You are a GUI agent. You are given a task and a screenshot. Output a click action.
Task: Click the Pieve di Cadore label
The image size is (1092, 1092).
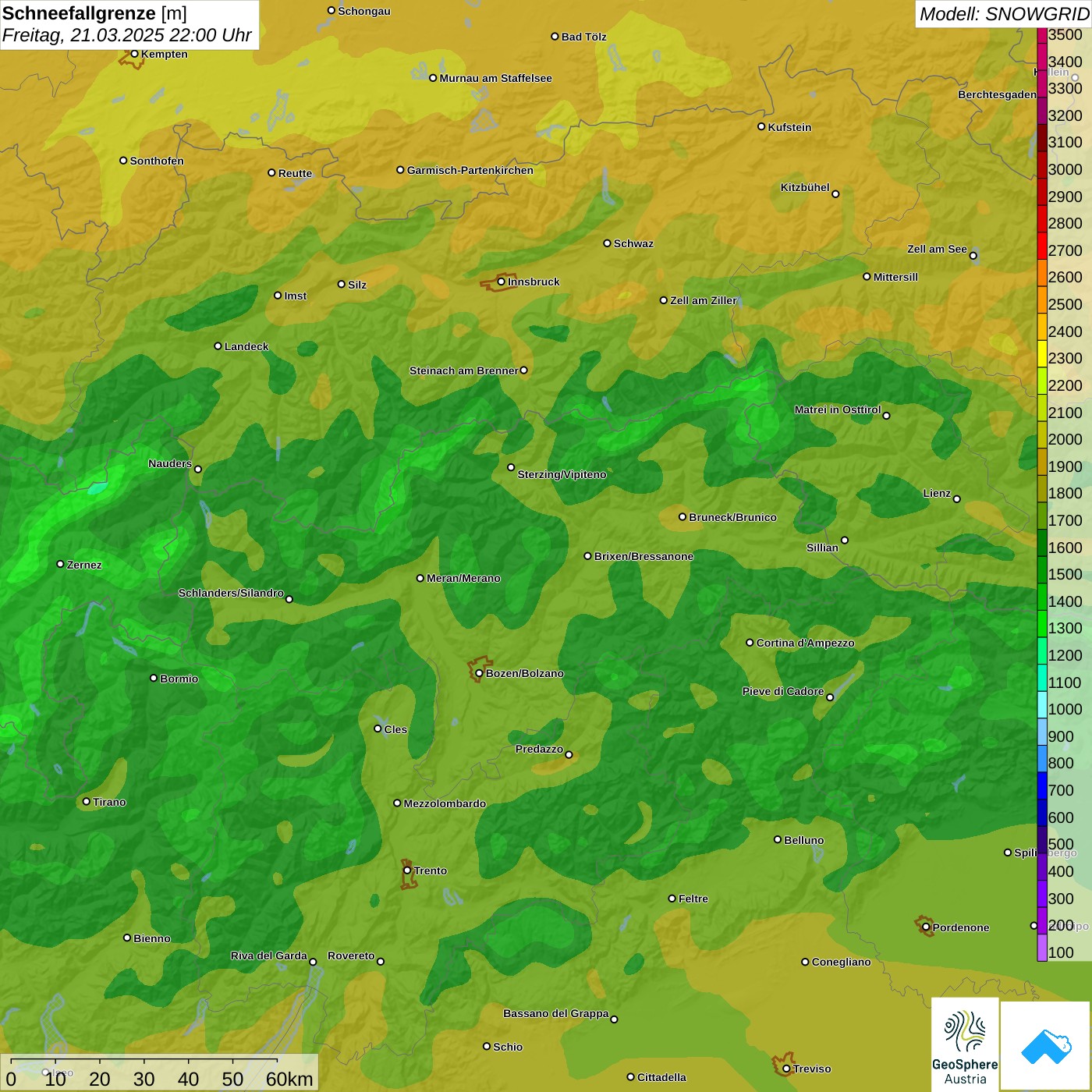pyautogui.click(x=783, y=691)
